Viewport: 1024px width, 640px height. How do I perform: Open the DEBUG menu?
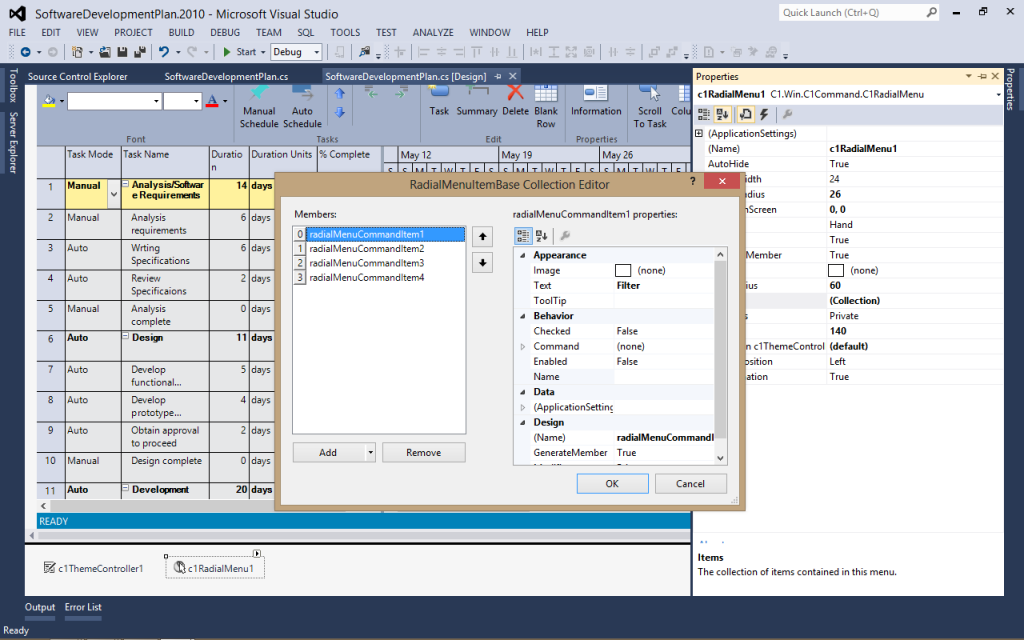tap(225, 33)
